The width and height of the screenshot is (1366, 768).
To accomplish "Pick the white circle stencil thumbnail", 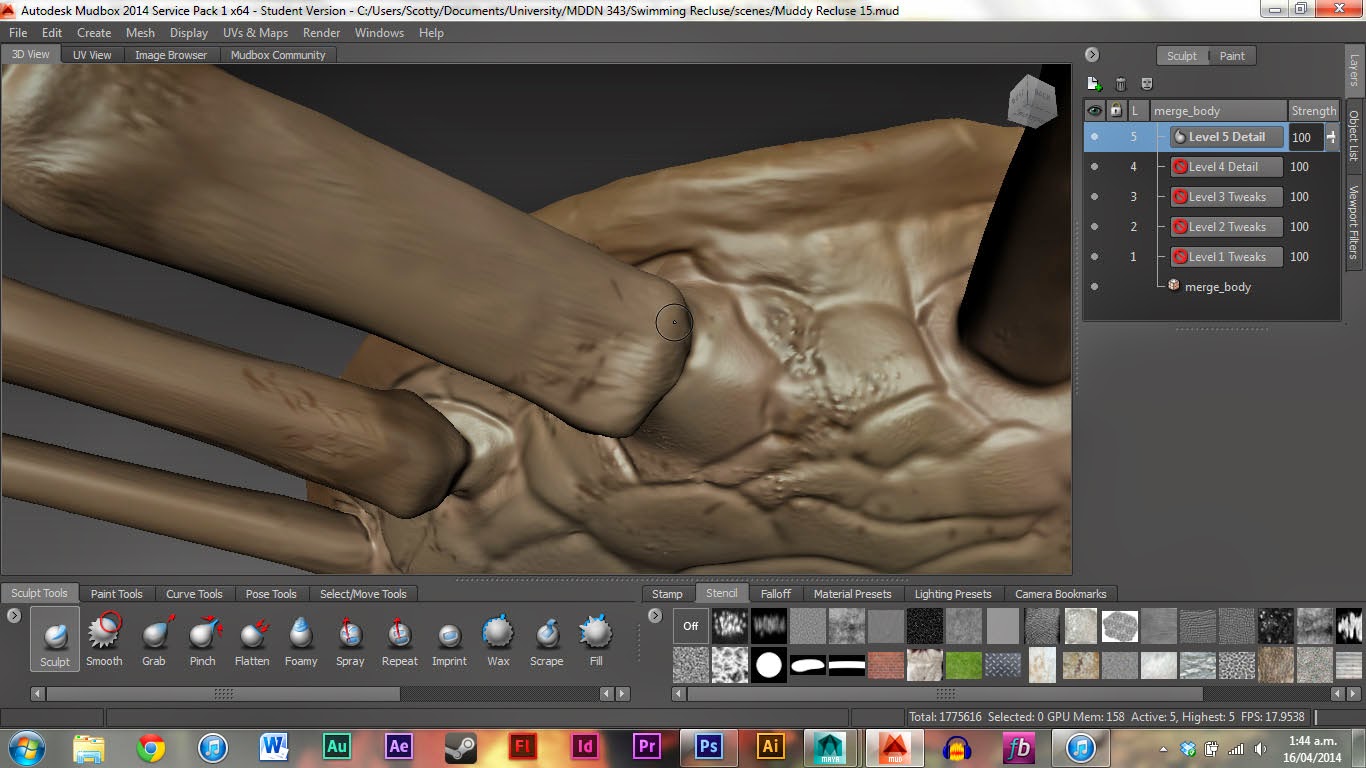I will click(769, 665).
